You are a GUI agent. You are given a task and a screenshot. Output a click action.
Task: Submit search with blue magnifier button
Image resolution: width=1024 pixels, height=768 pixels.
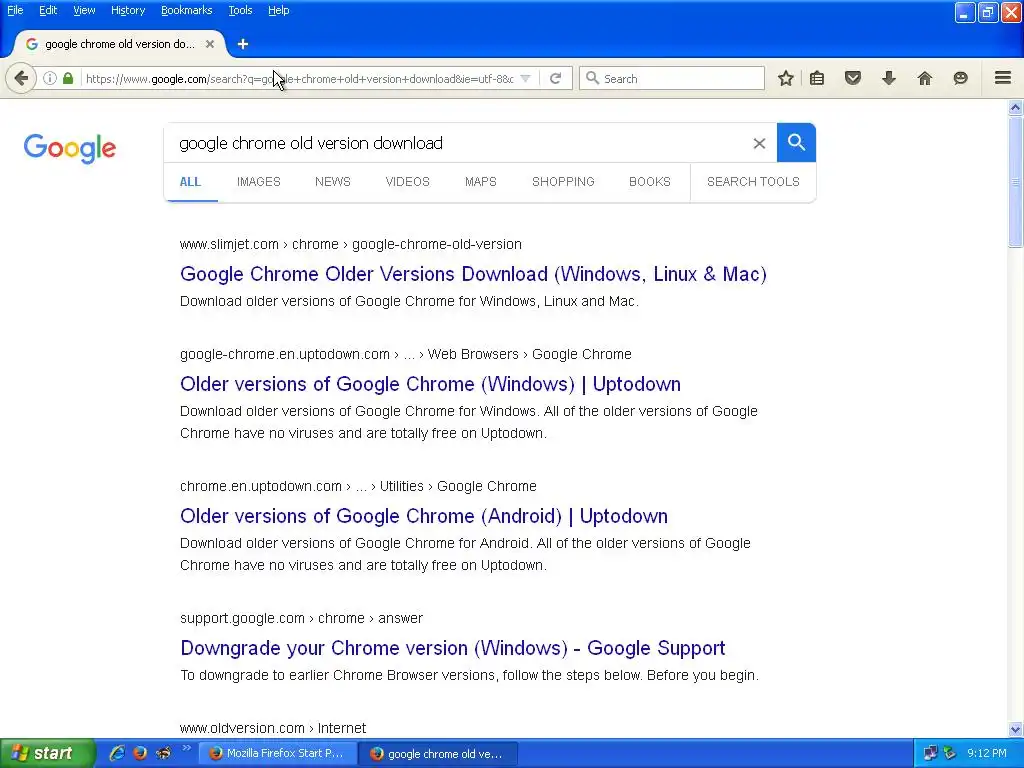[796, 142]
